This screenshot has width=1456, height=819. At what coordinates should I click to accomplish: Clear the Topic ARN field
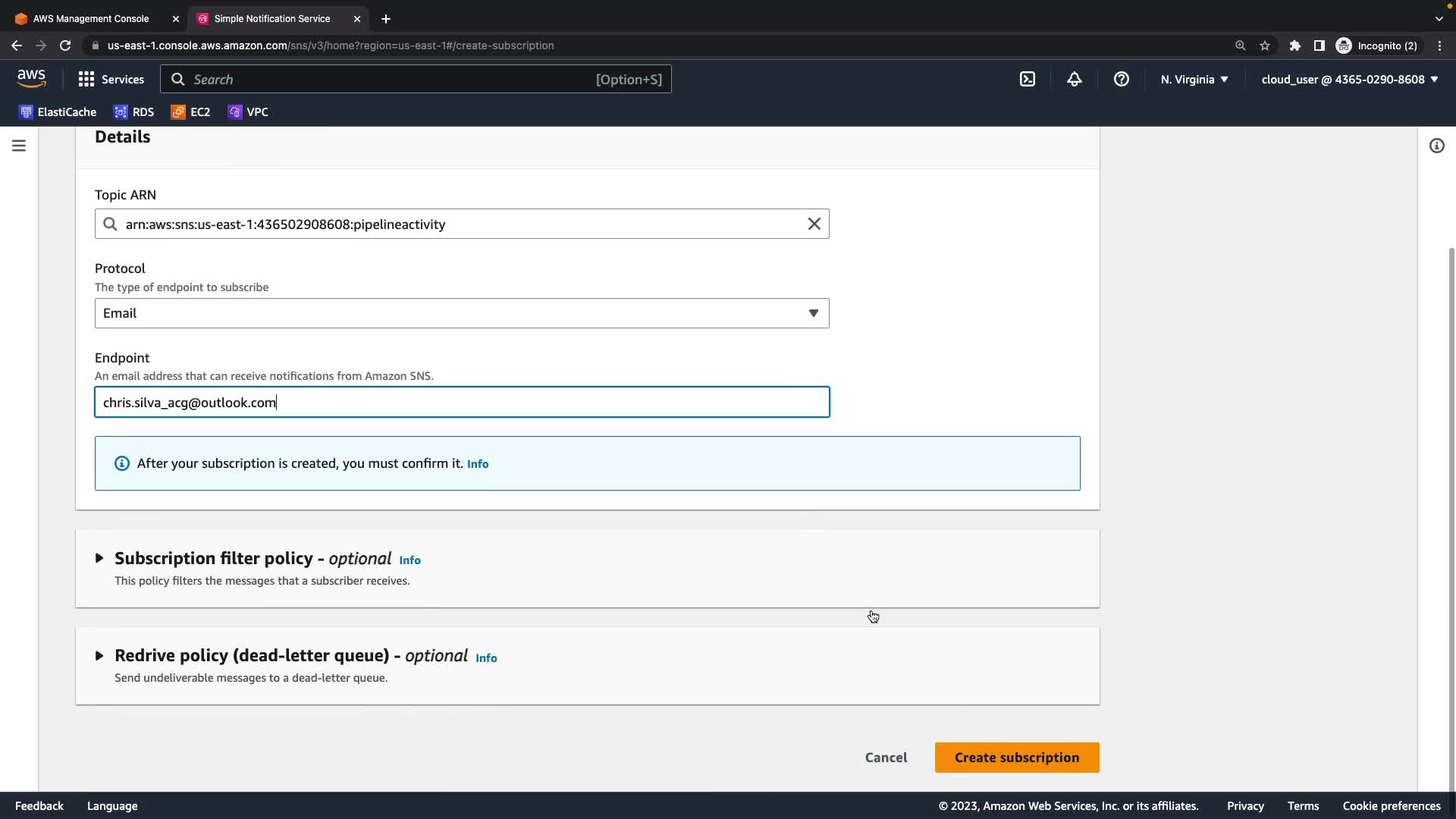pyautogui.click(x=814, y=224)
